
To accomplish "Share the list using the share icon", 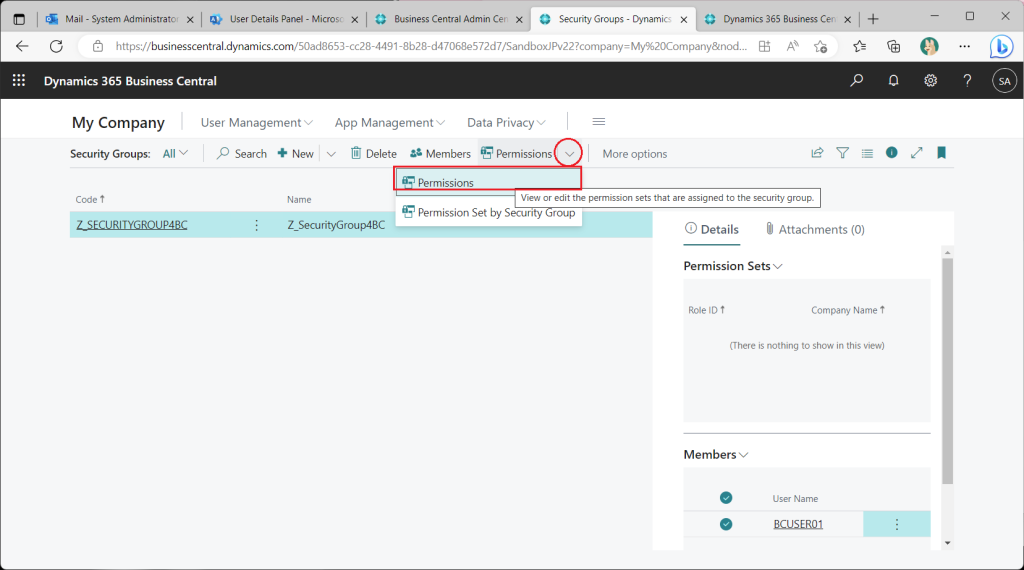I will (x=817, y=153).
